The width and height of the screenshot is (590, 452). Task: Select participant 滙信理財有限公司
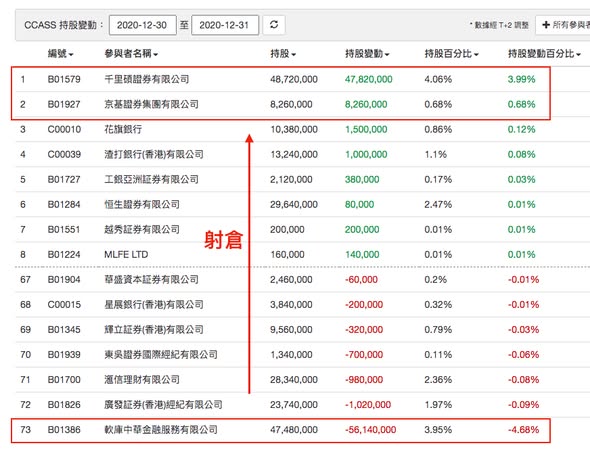point(142,380)
